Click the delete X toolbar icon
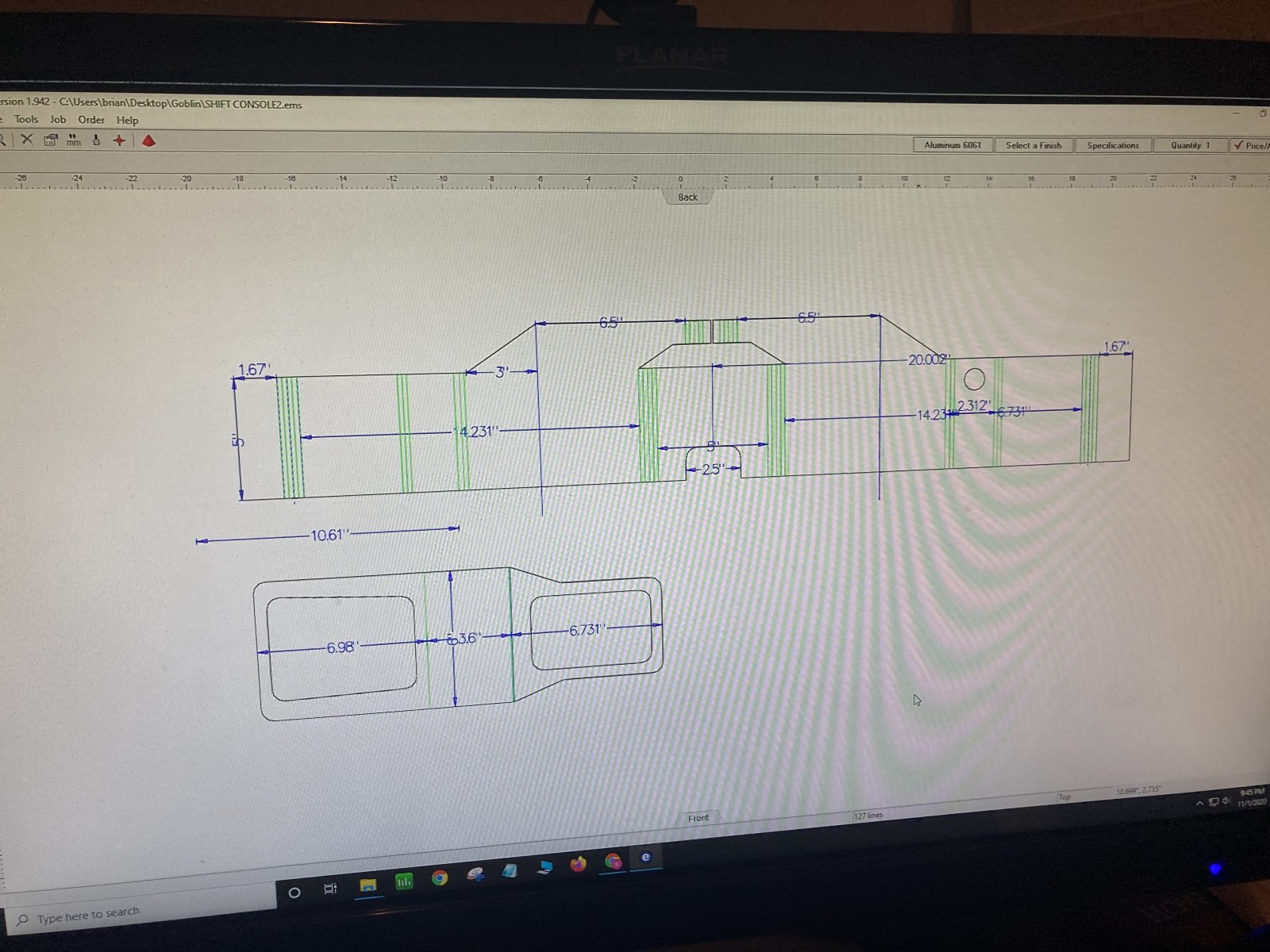The width and height of the screenshot is (1270, 952). 26,140
